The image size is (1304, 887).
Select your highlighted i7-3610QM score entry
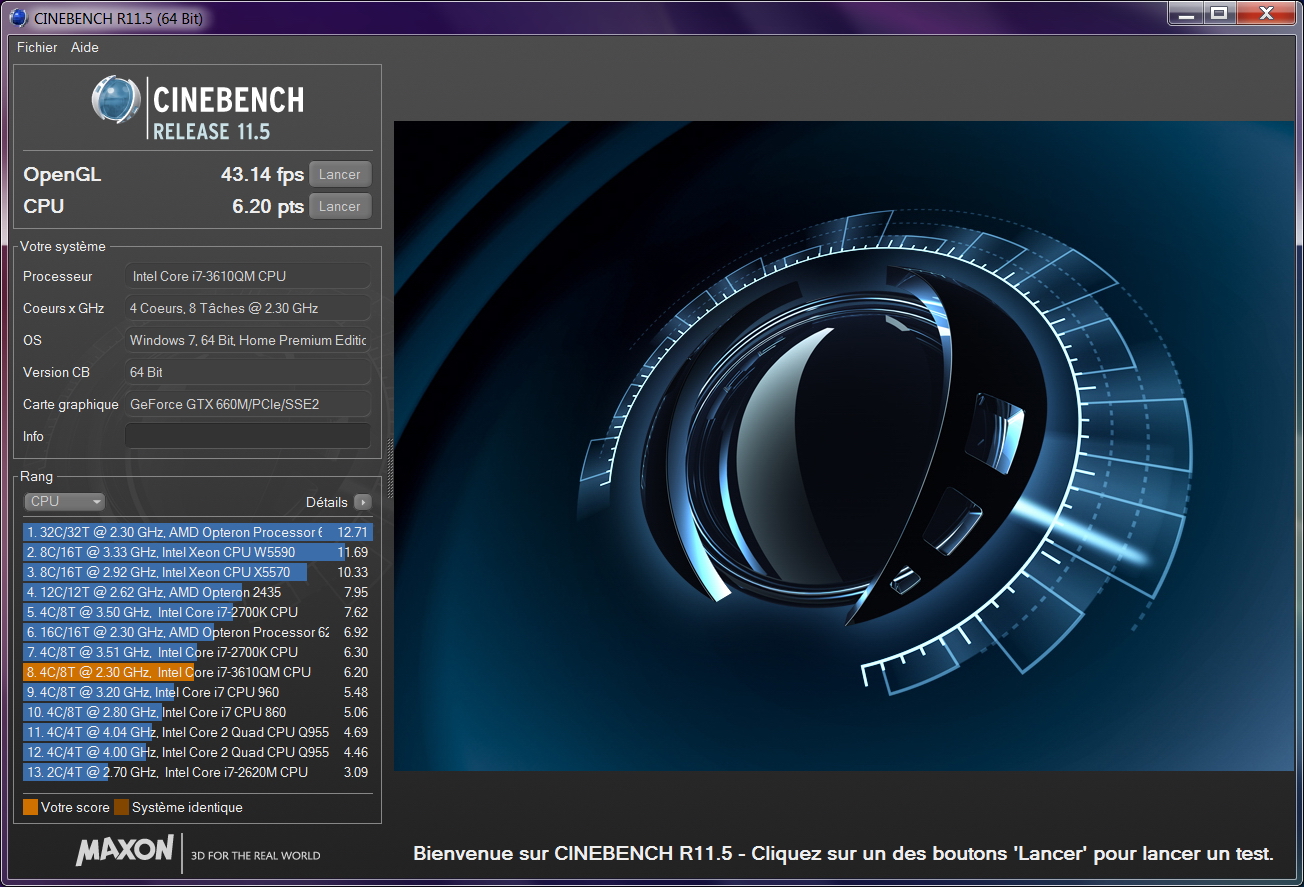click(x=190, y=672)
